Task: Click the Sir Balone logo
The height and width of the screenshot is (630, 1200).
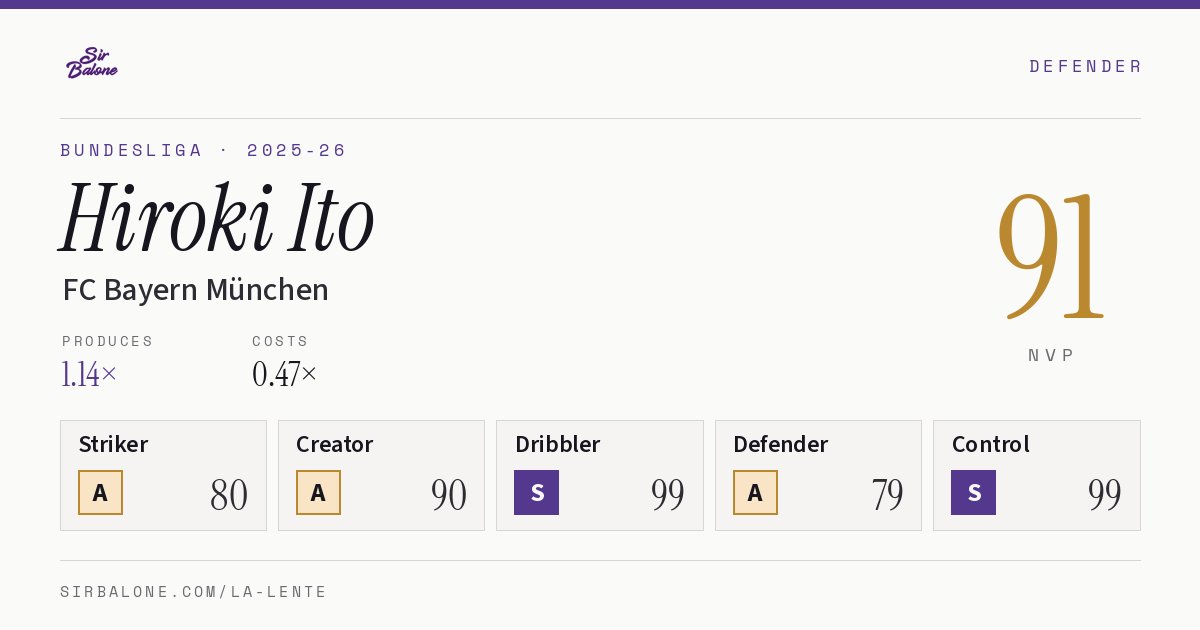Action: click(x=92, y=63)
